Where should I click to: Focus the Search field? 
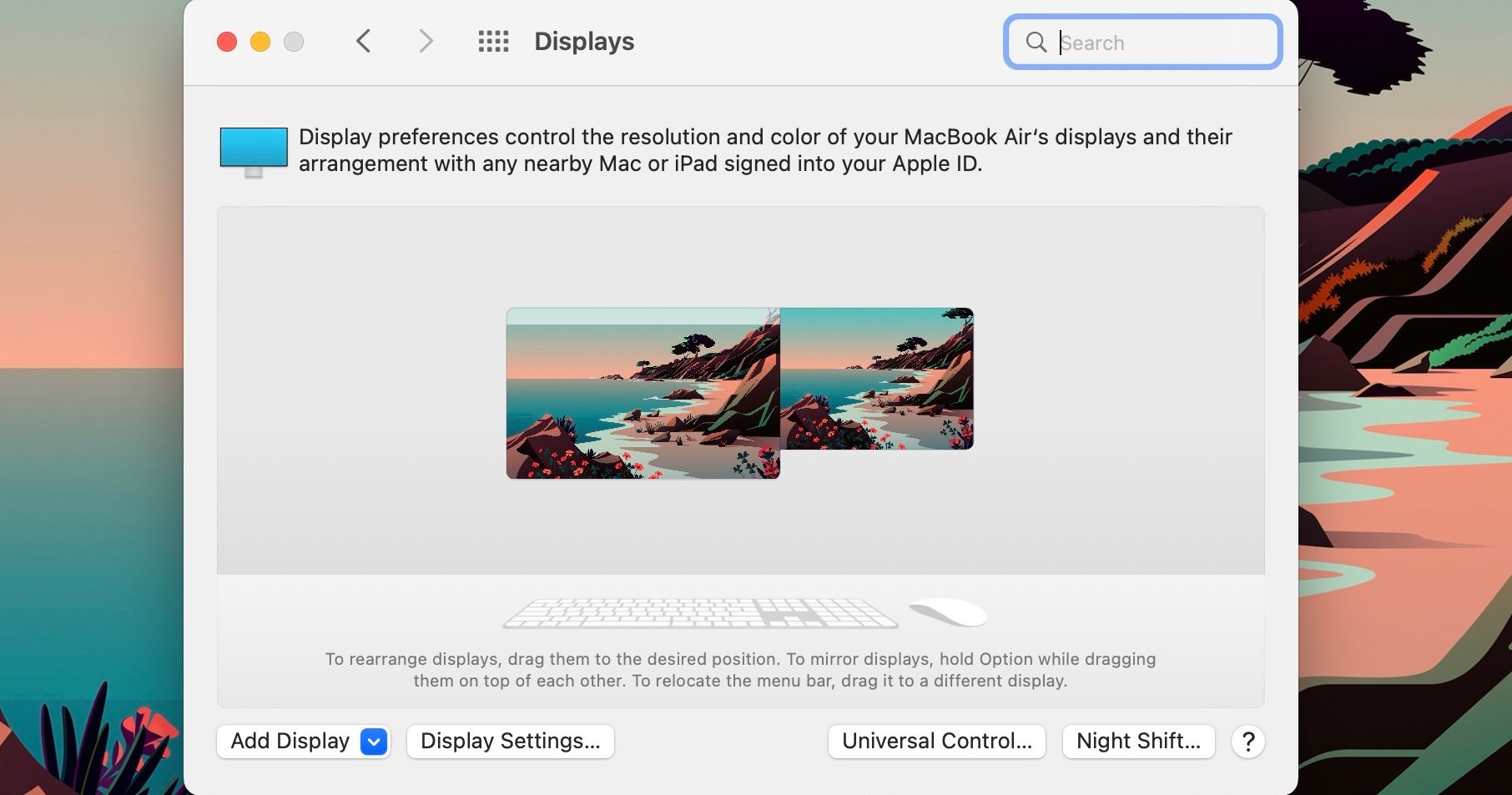(x=1142, y=42)
